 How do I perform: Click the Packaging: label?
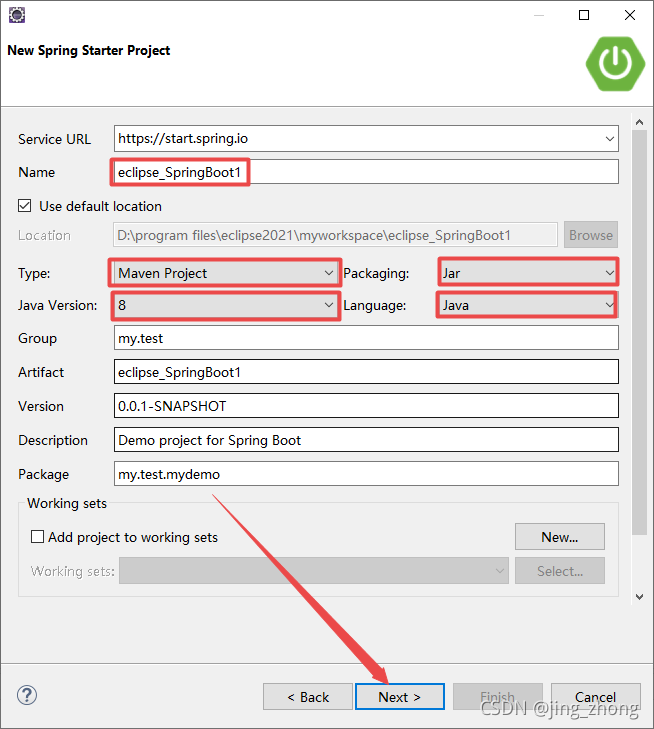pos(376,273)
